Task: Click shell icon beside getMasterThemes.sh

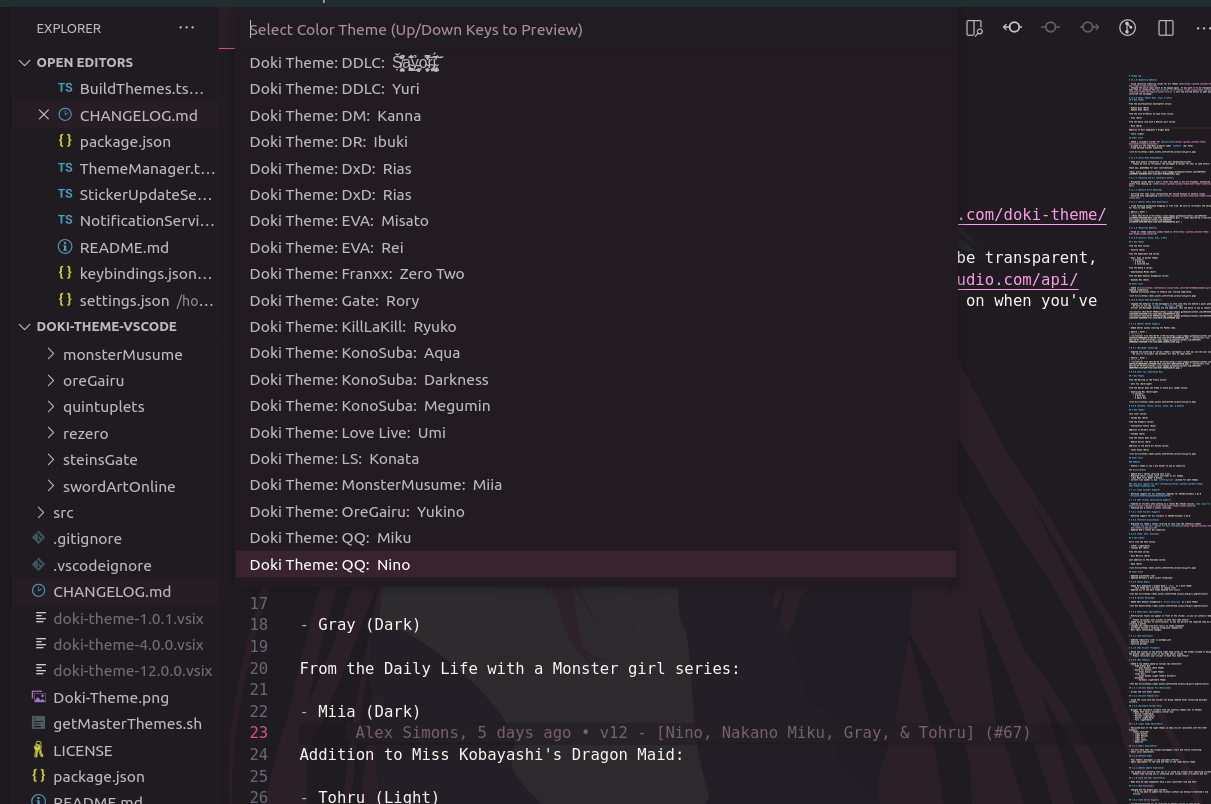Action: pyautogui.click(x=39, y=723)
